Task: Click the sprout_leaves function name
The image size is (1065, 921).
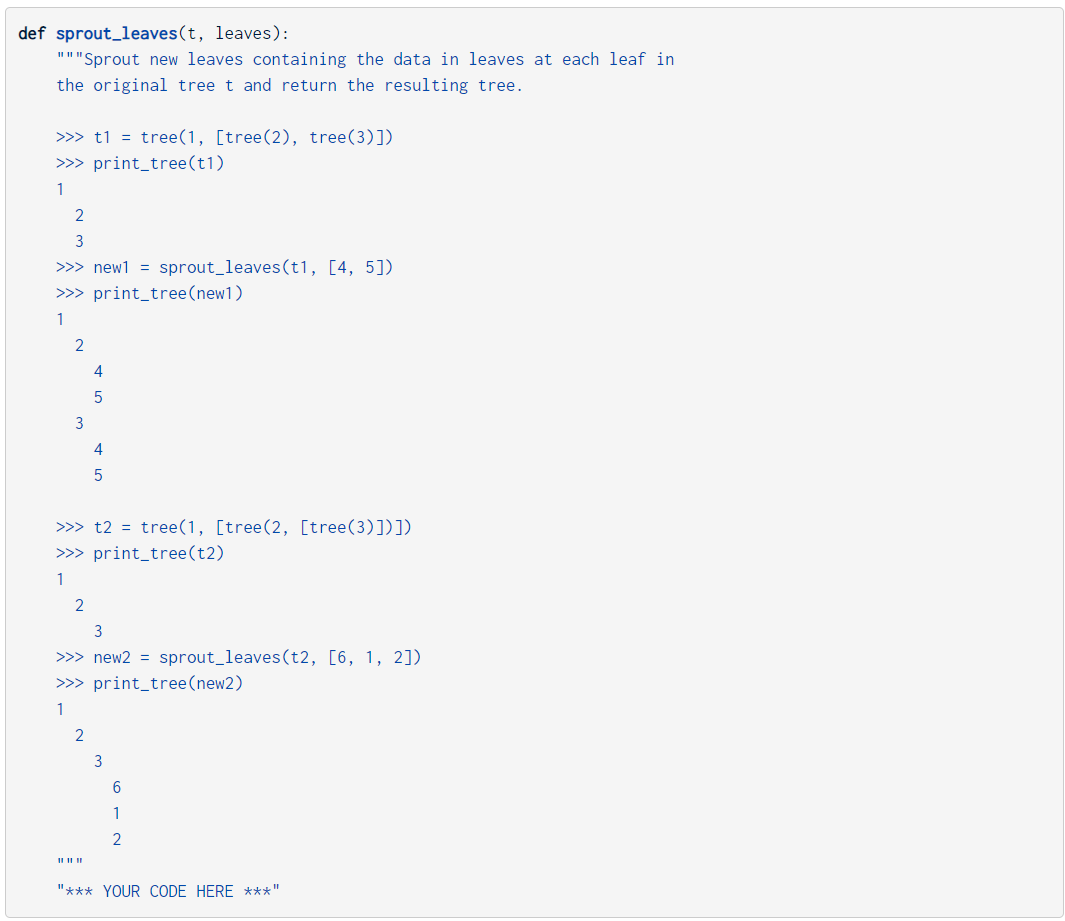Action: [117, 33]
